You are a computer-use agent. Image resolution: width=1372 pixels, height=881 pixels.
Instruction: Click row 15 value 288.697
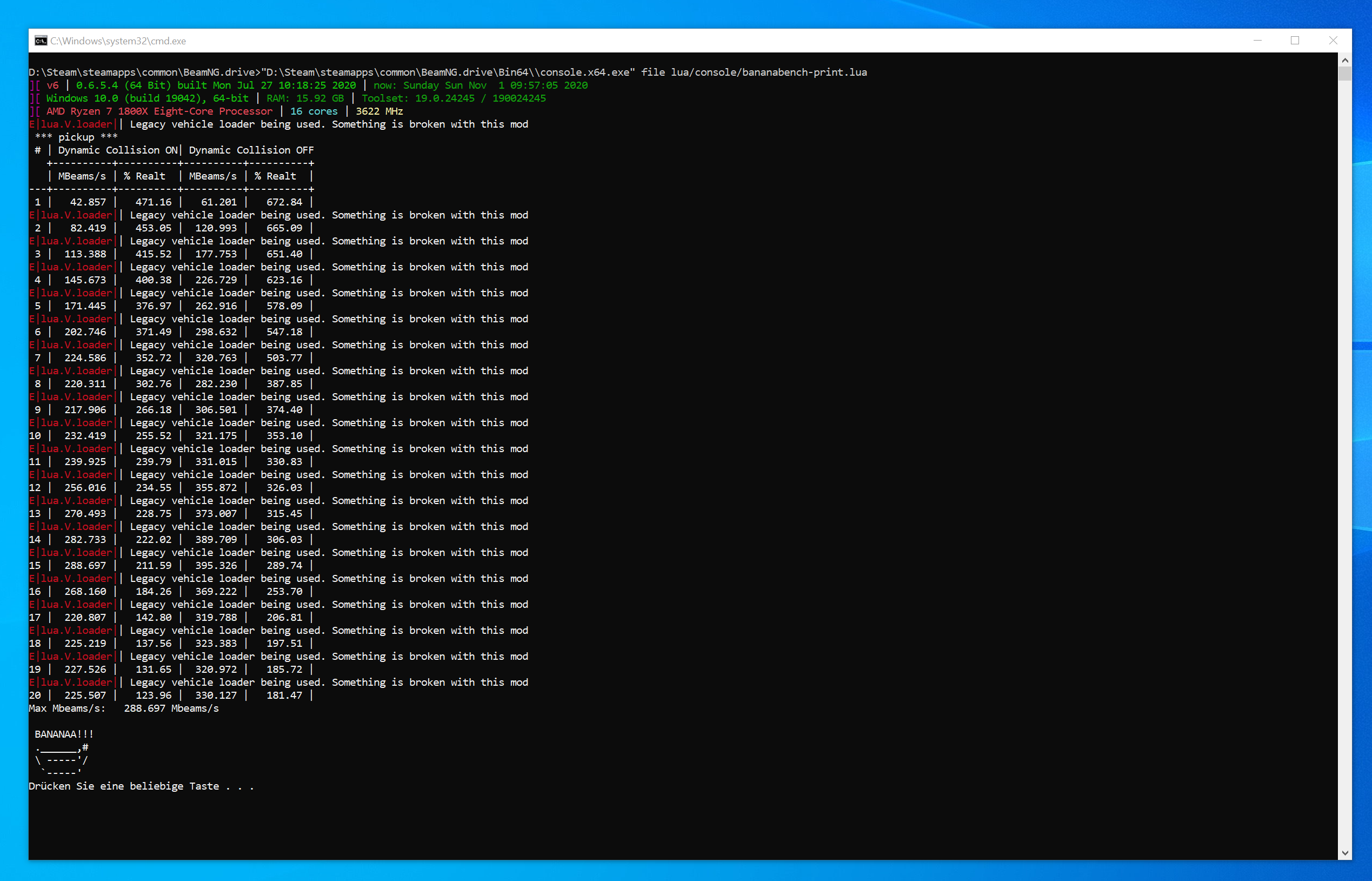85,565
